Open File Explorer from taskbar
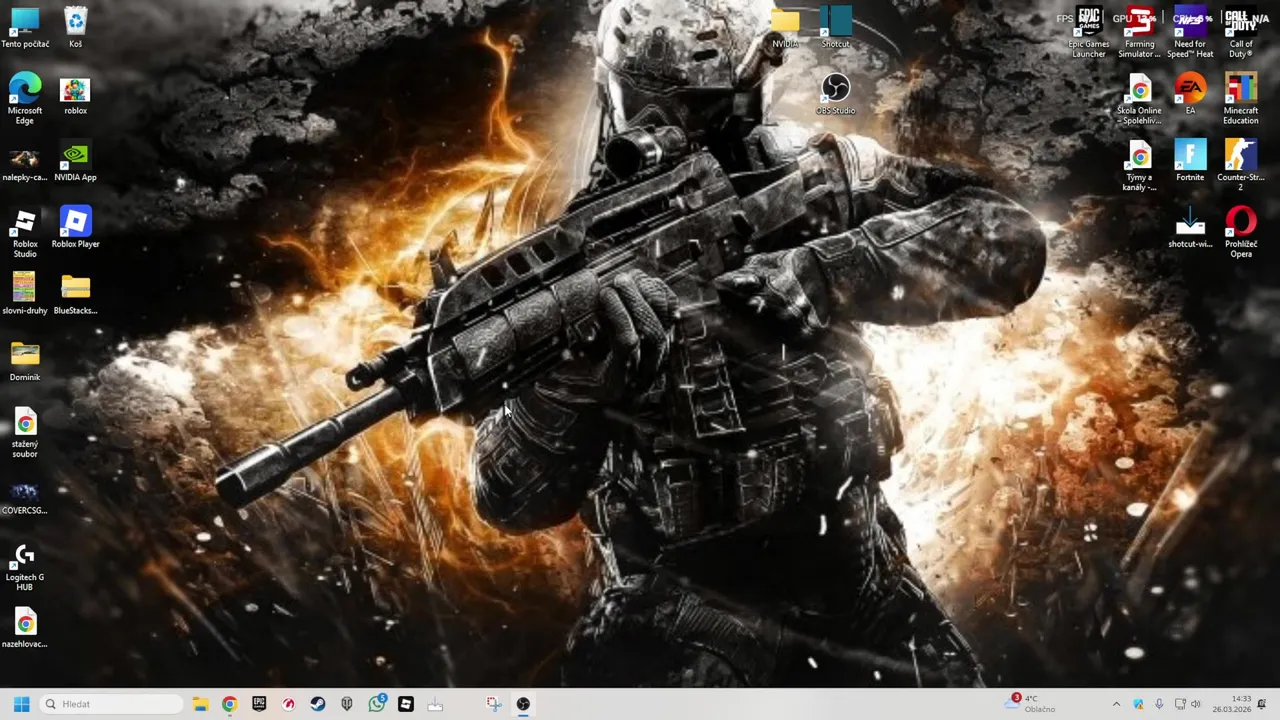The image size is (1280, 720). 200,704
